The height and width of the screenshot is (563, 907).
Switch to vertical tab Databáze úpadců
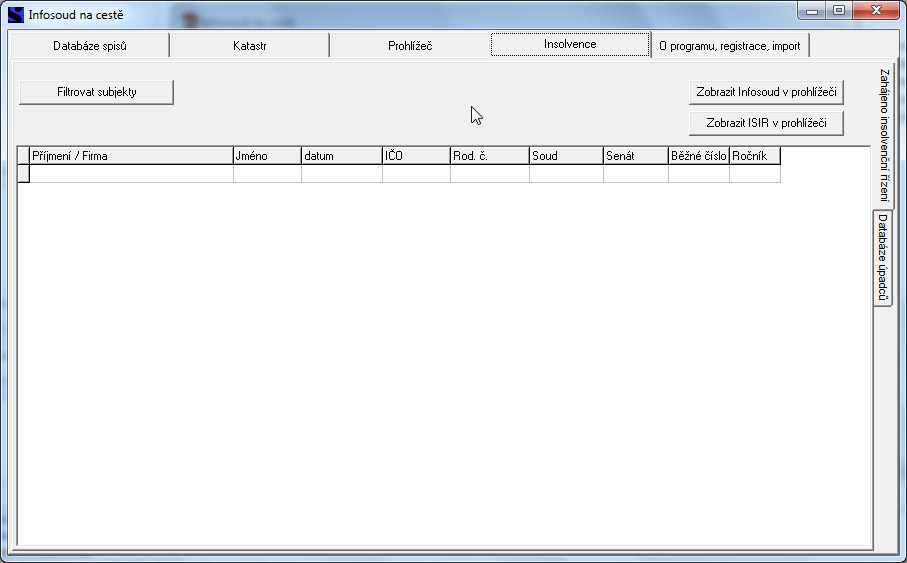(882, 257)
